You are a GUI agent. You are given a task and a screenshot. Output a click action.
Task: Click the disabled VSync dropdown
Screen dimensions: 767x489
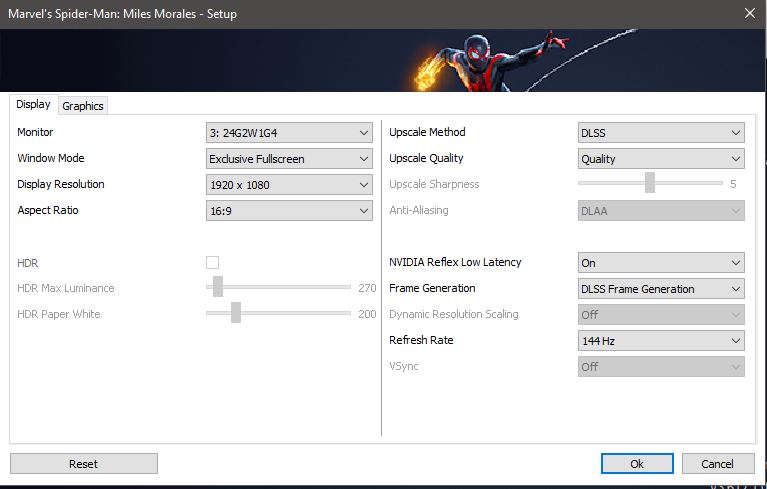coord(661,366)
